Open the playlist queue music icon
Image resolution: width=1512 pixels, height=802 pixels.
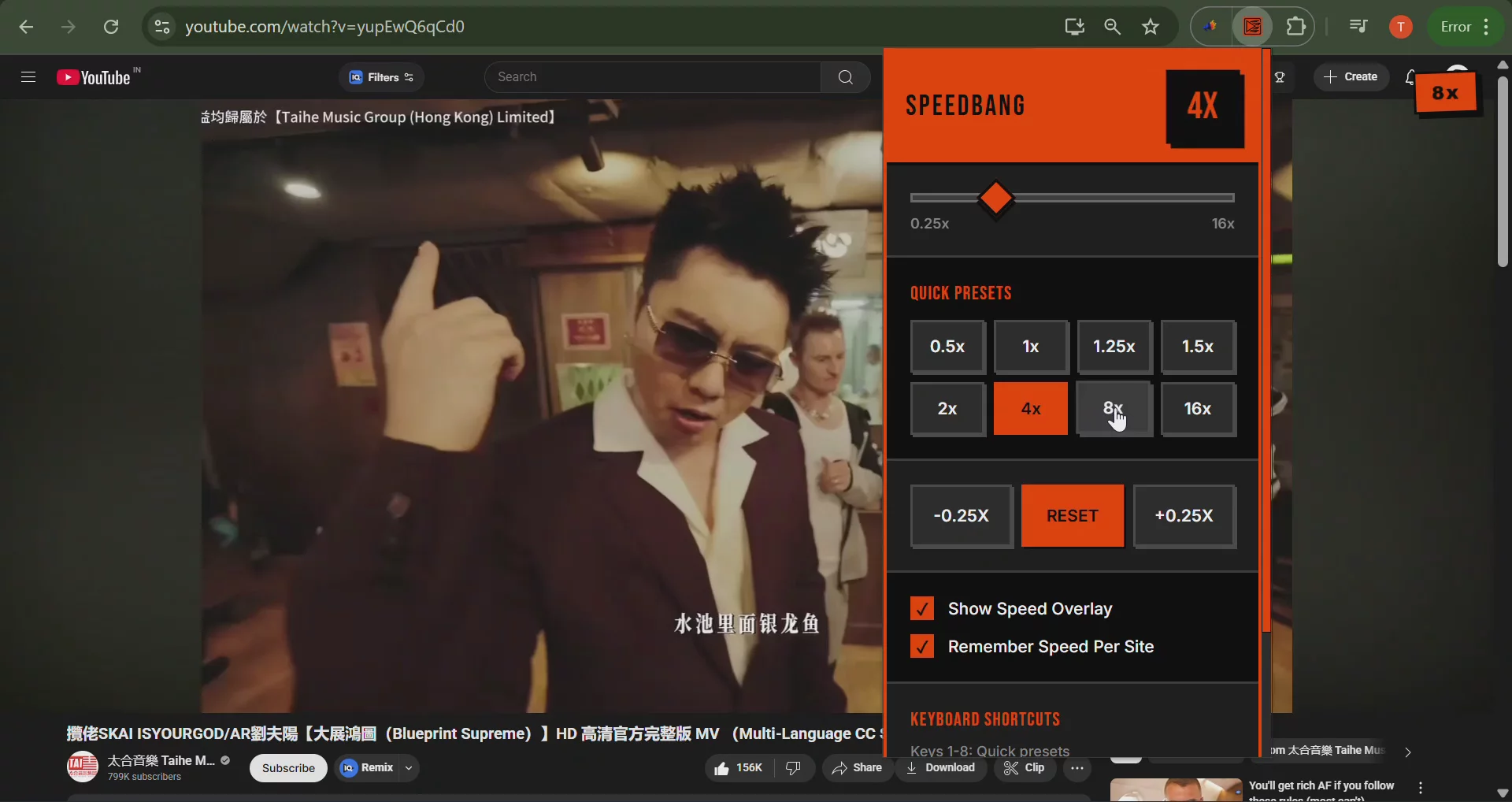(1358, 26)
